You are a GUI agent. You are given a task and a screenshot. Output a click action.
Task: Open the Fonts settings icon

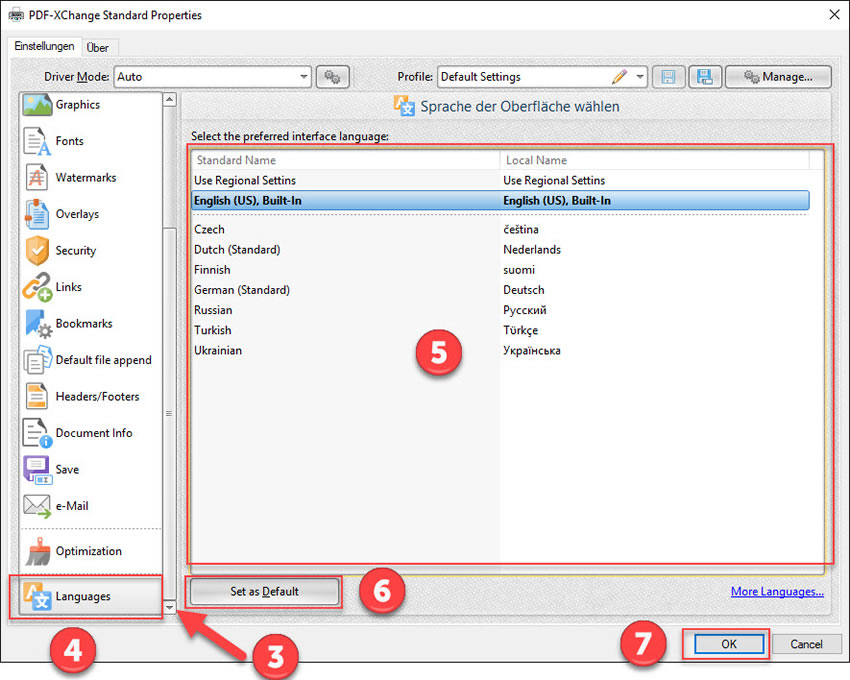click(x=37, y=141)
